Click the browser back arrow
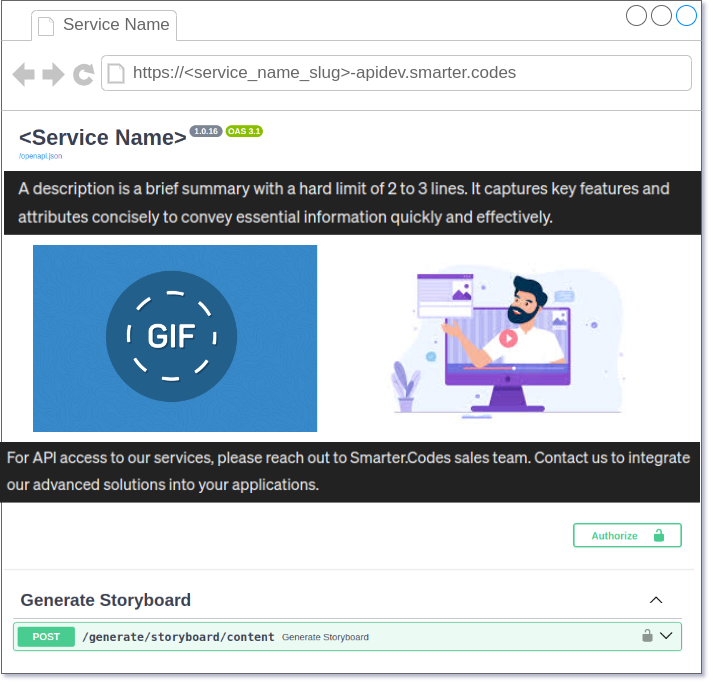Viewport: 713px width, 686px height. point(24,74)
